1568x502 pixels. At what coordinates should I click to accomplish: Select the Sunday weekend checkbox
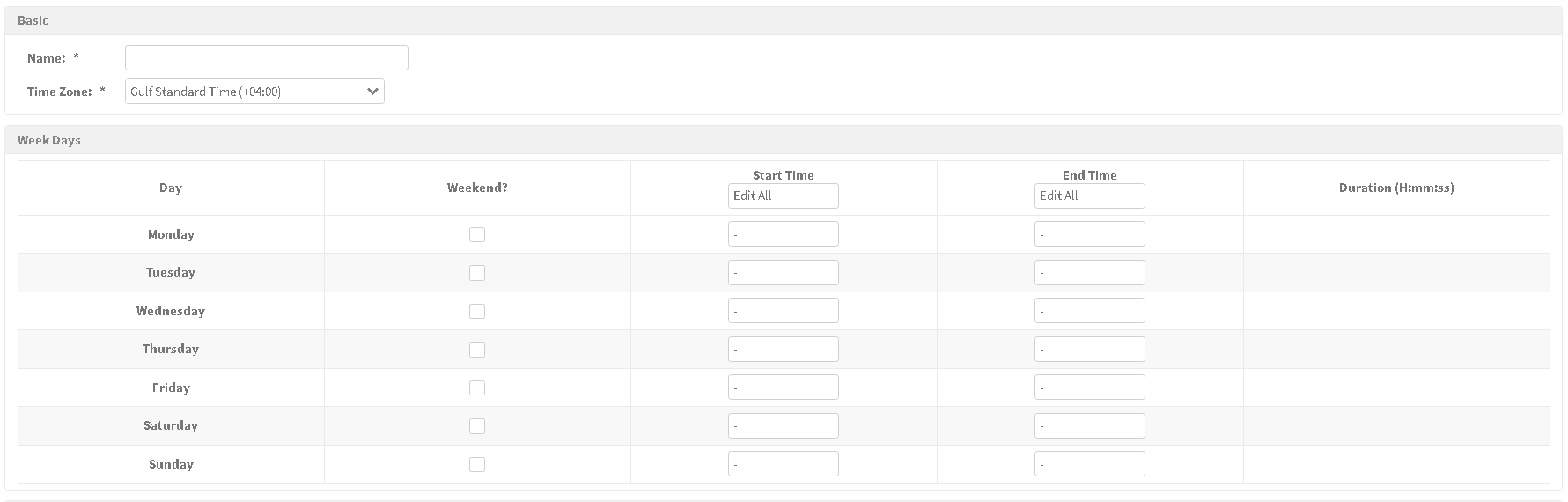point(477,464)
